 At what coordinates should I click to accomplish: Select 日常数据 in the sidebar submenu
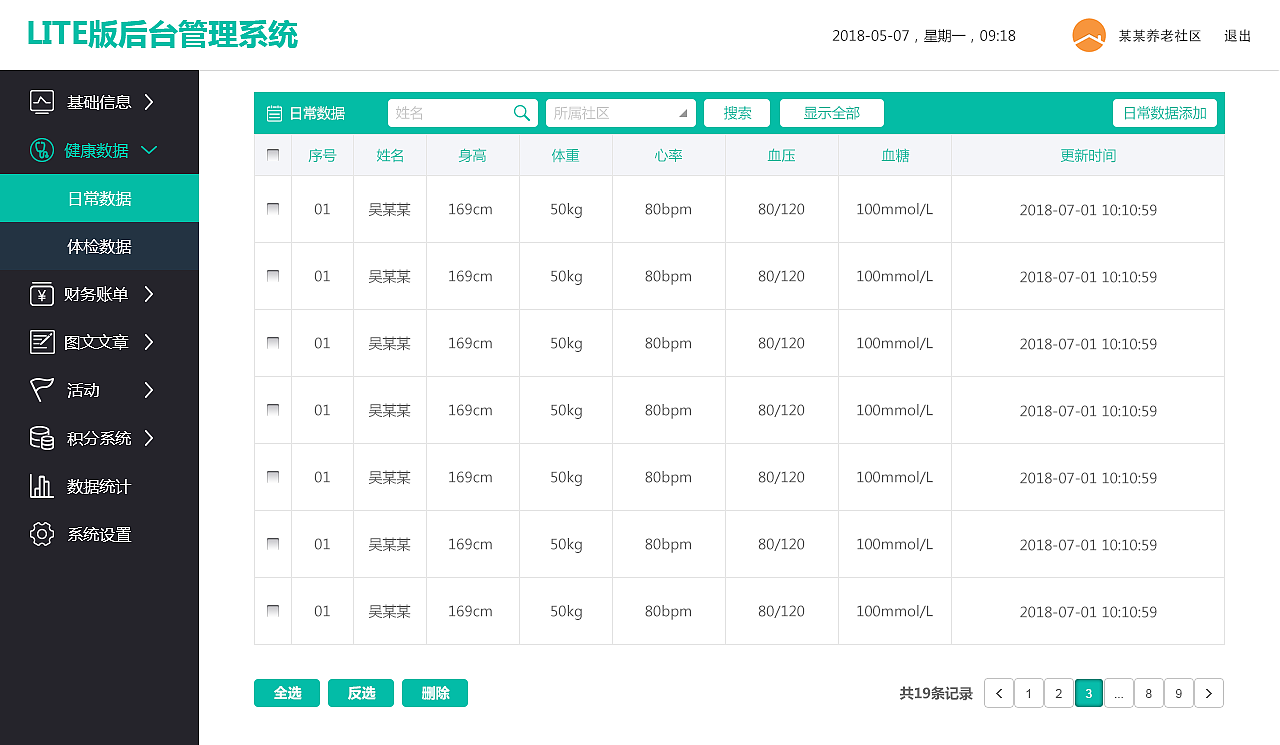[99, 198]
